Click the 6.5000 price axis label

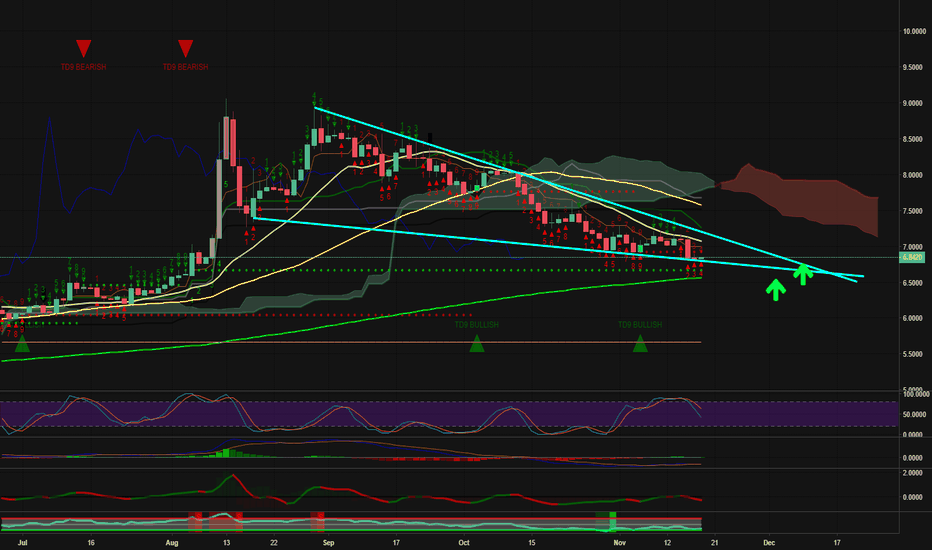tap(914, 283)
